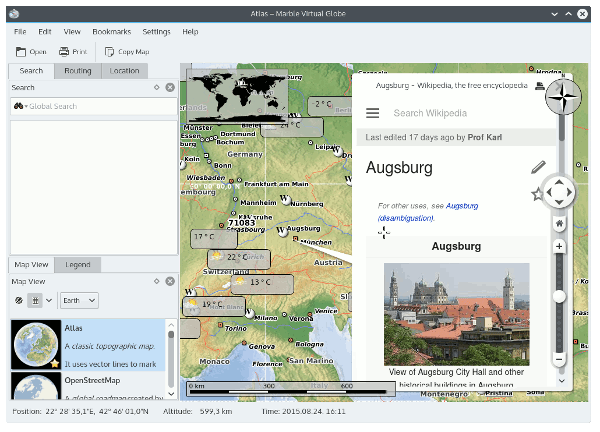Viewport: 600px width, 432px height.
Task: Open the Earth celestial body dropdown
Action: pos(79,300)
